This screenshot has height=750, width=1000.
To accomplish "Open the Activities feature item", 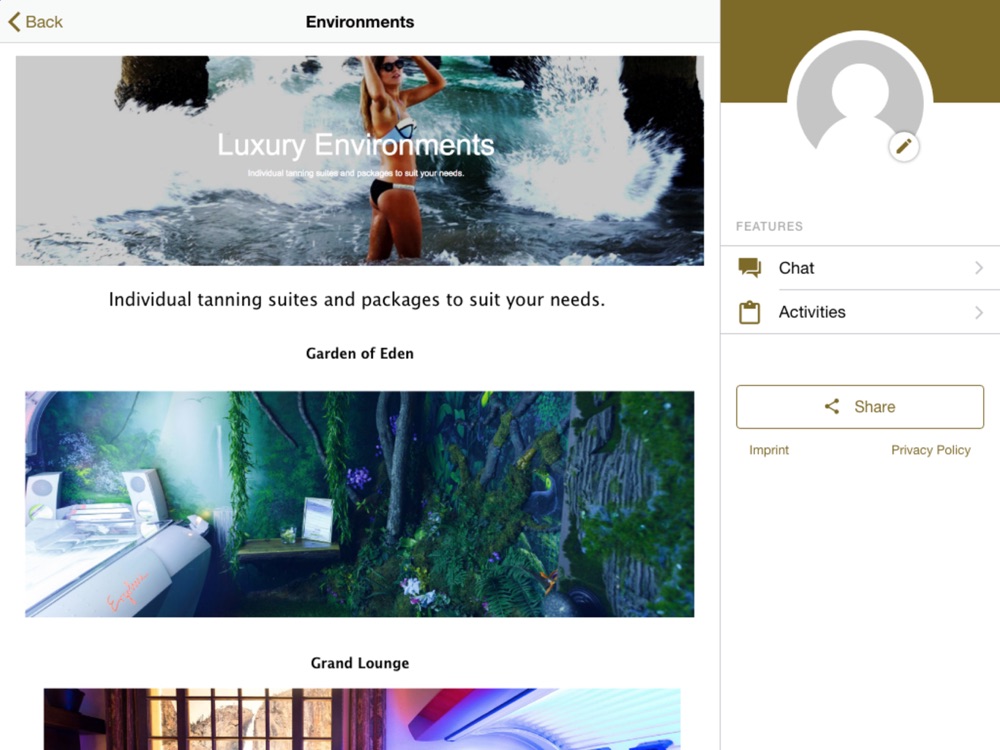I will pyautogui.click(x=860, y=312).
